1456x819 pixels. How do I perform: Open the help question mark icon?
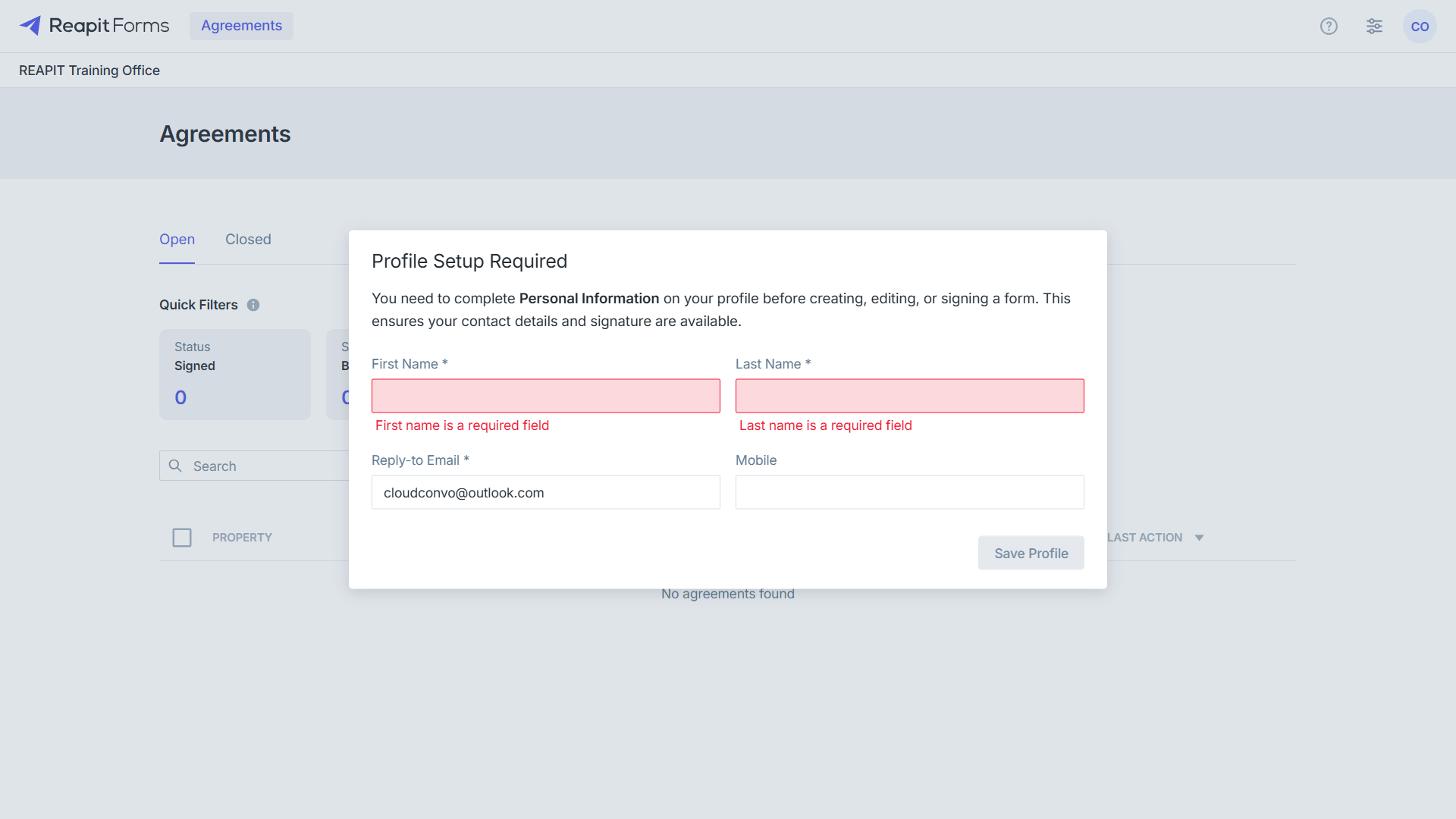point(1329,27)
